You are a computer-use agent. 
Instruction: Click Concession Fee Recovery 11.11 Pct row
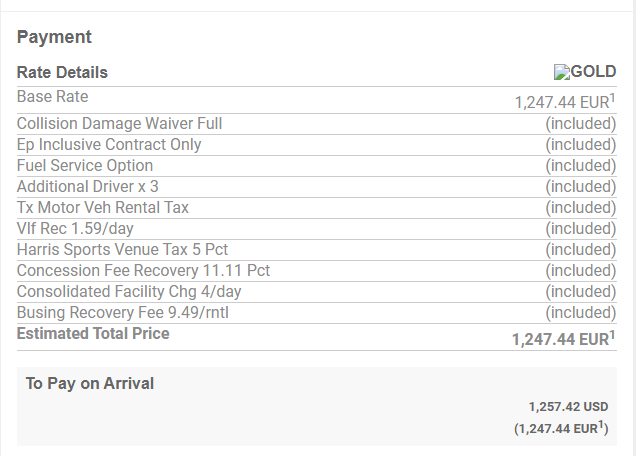pos(143,271)
